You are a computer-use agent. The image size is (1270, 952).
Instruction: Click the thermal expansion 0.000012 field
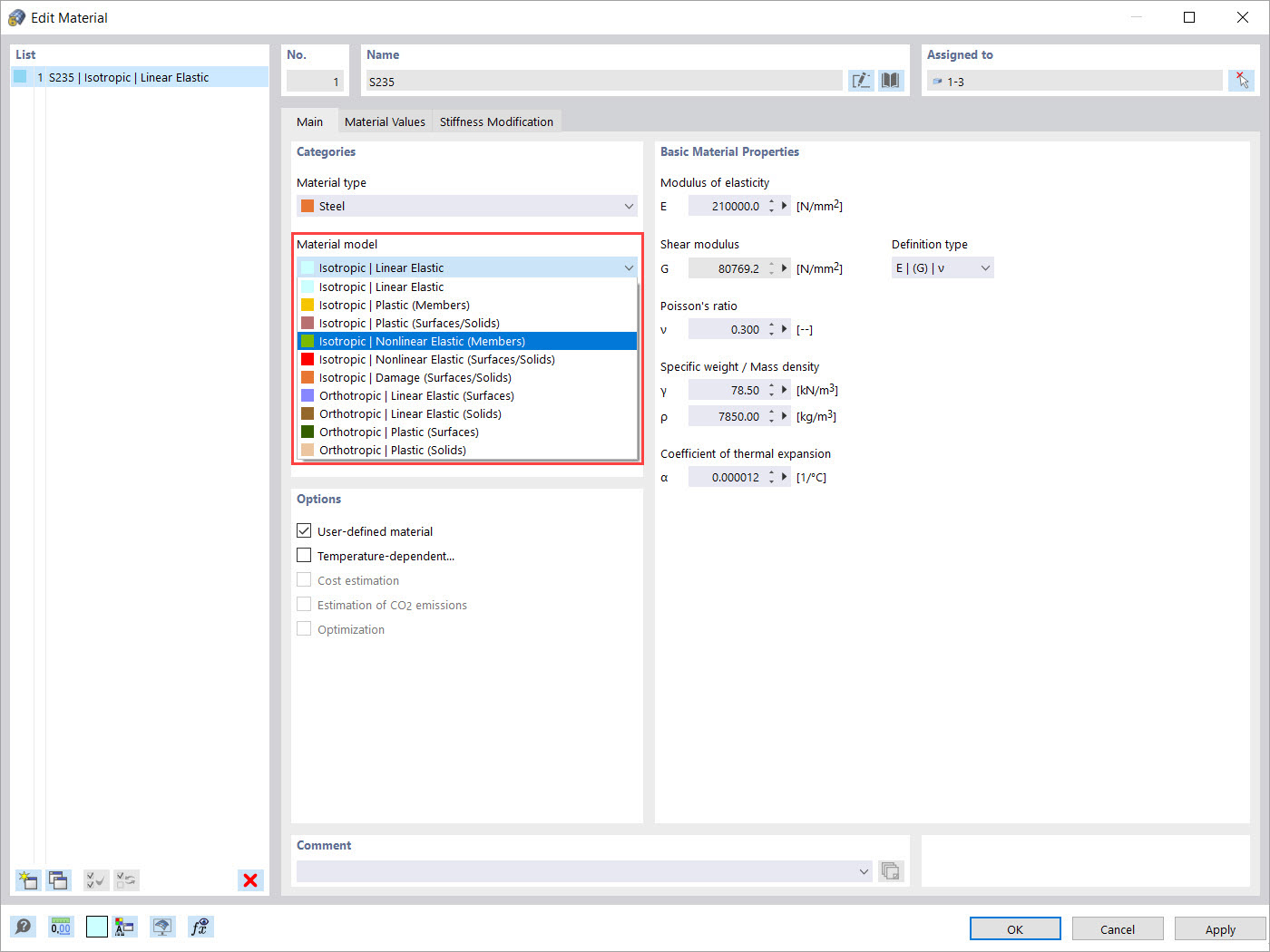[727, 477]
